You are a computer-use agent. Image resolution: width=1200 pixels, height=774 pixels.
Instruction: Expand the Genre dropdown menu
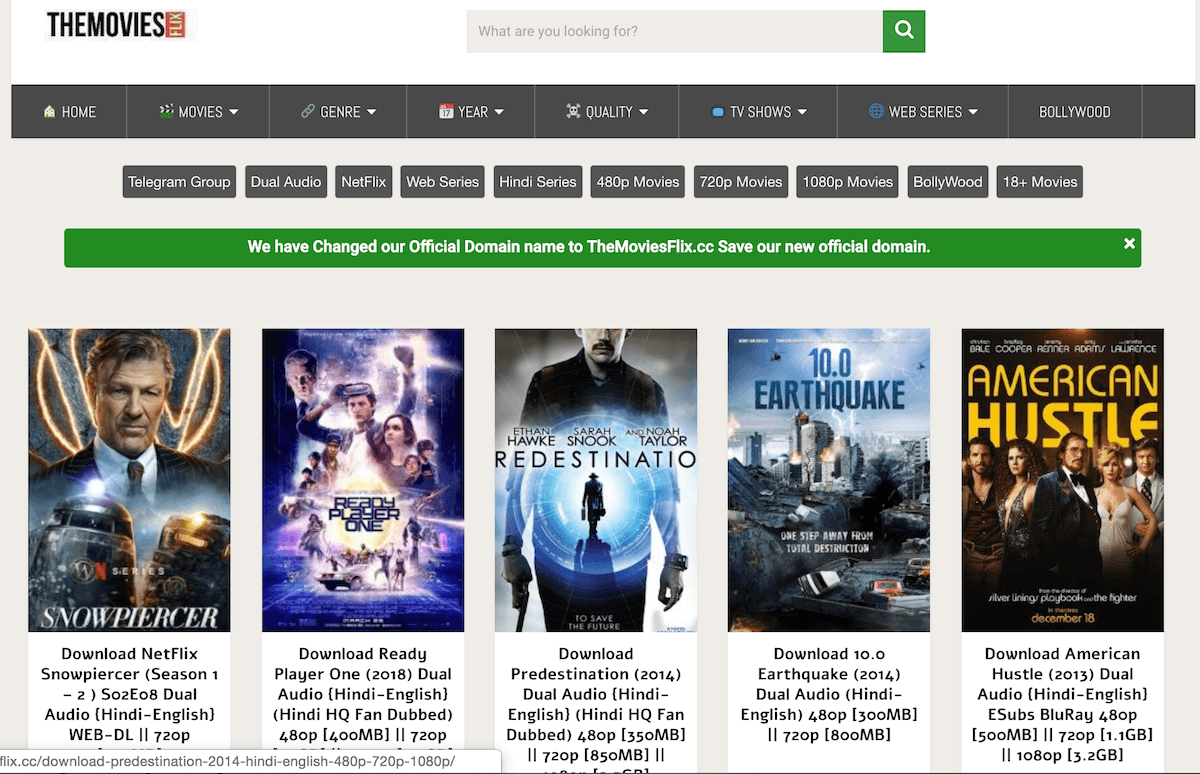[338, 112]
